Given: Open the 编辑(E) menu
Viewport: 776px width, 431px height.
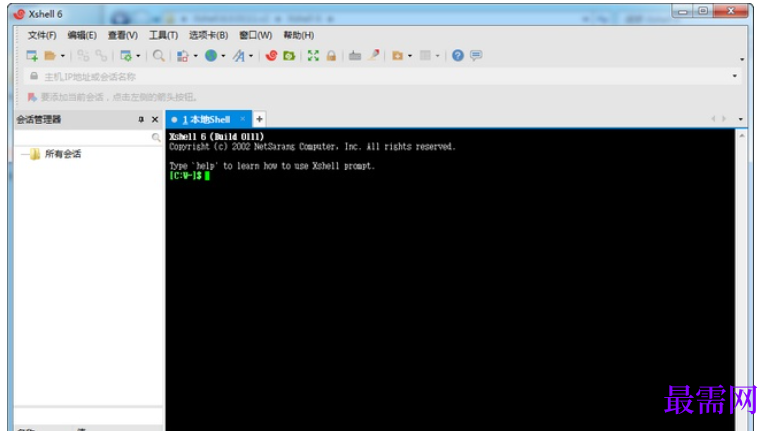Looking at the screenshot, I should [82, 35].
